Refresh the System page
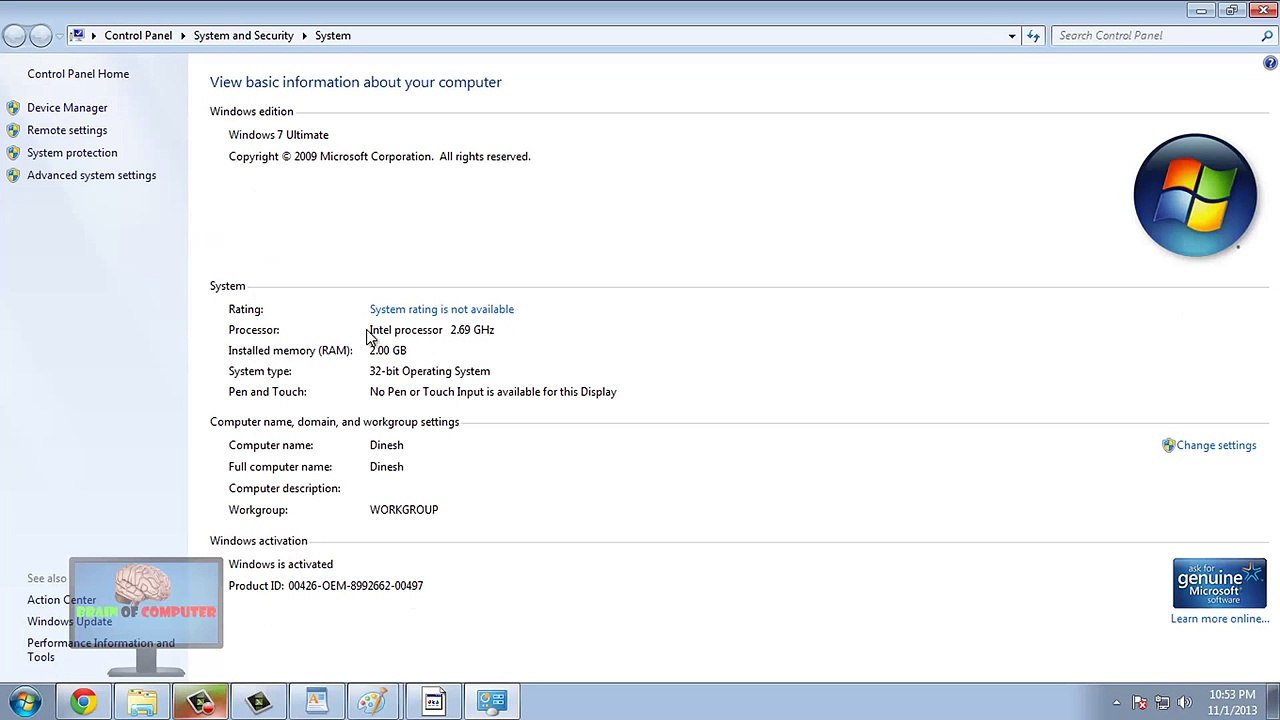 click(x=1033, y=36)
